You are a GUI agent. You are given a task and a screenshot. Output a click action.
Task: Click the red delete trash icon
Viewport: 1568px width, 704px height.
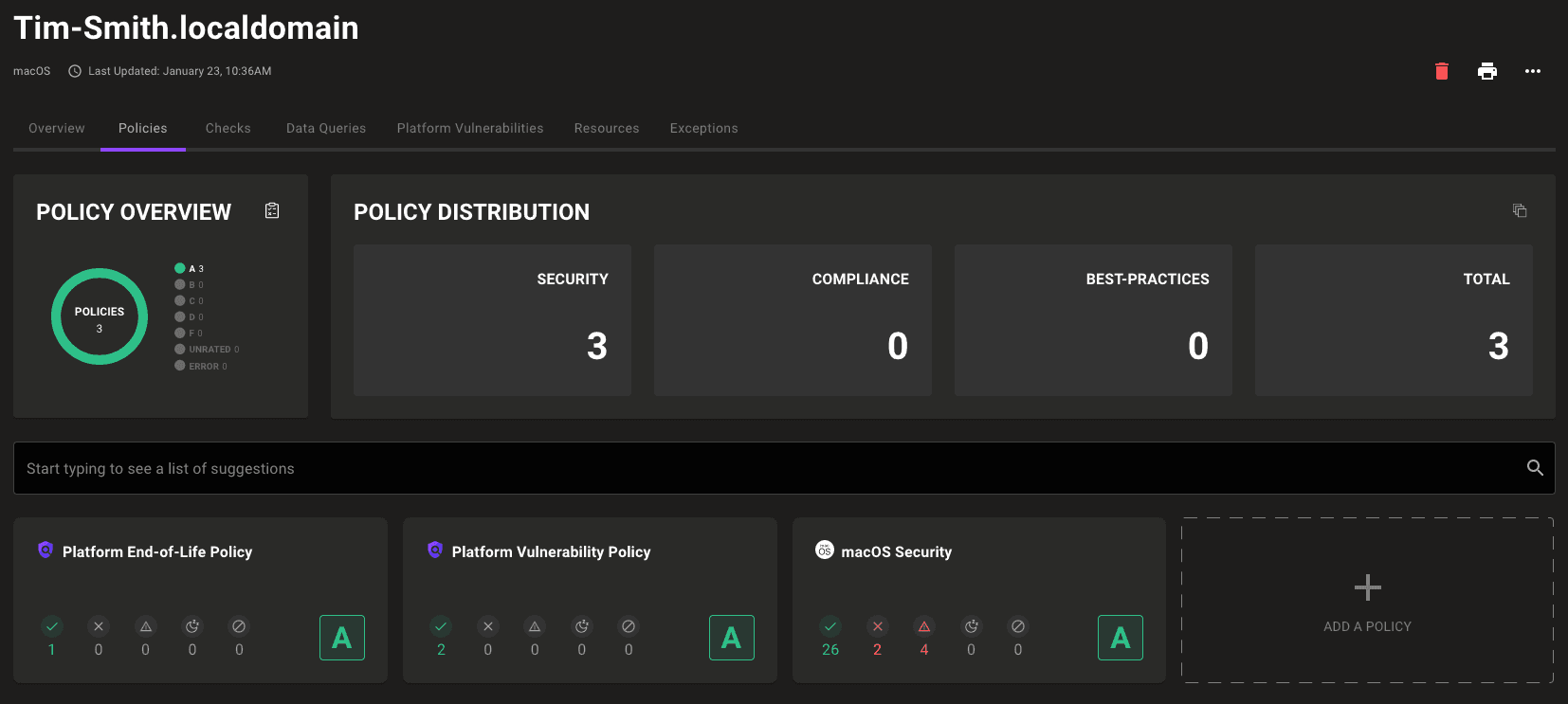point(1441,71)
